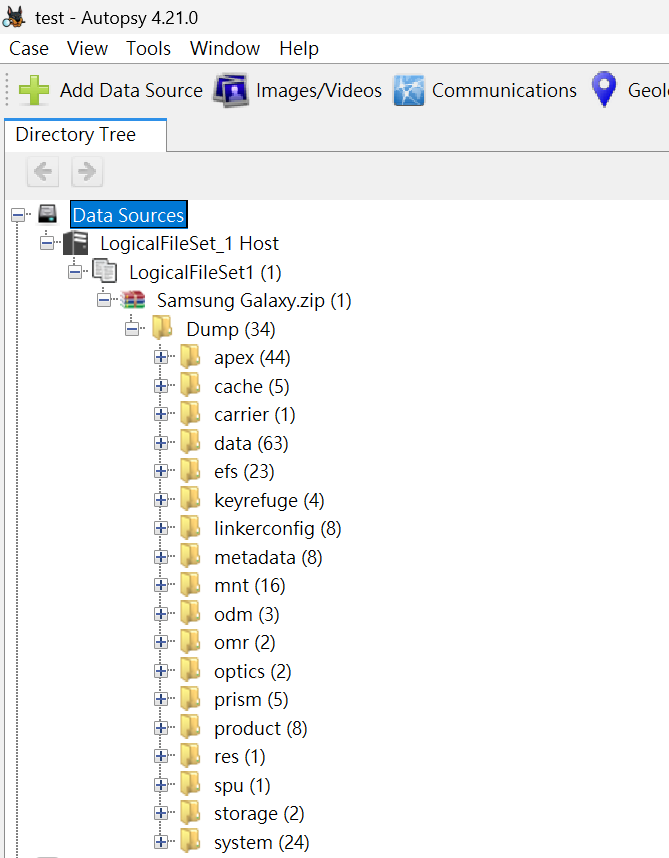Open Images/Videos gallery icon
669x858 pixels.
tap(231, 90)
